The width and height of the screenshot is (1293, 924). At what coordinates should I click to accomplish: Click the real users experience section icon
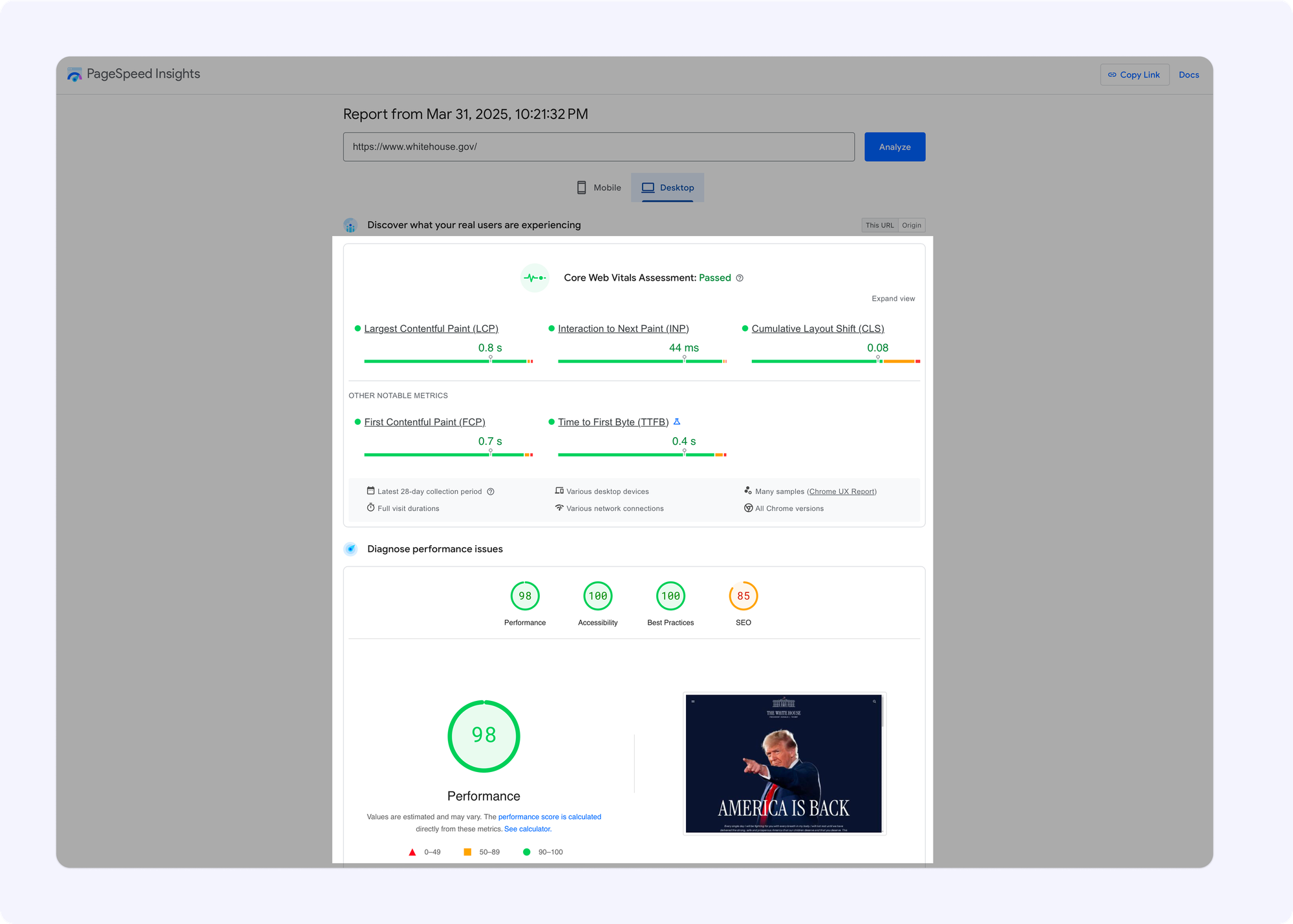(x=350, y=225)
